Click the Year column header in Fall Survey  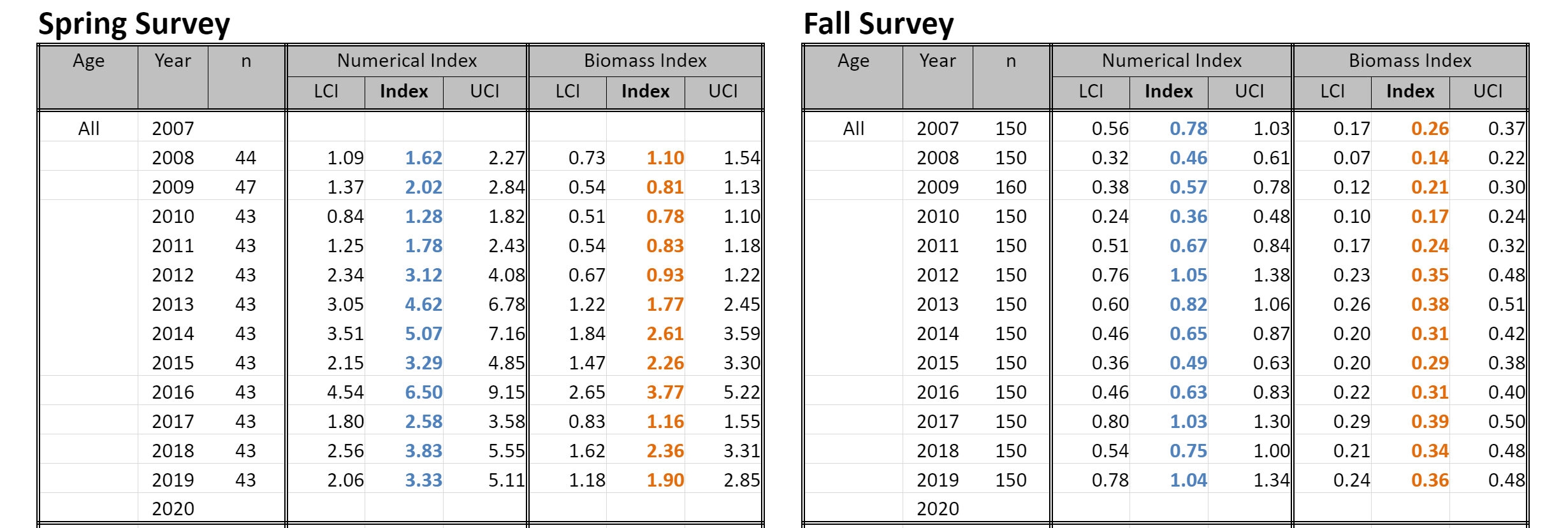point(938,61)
